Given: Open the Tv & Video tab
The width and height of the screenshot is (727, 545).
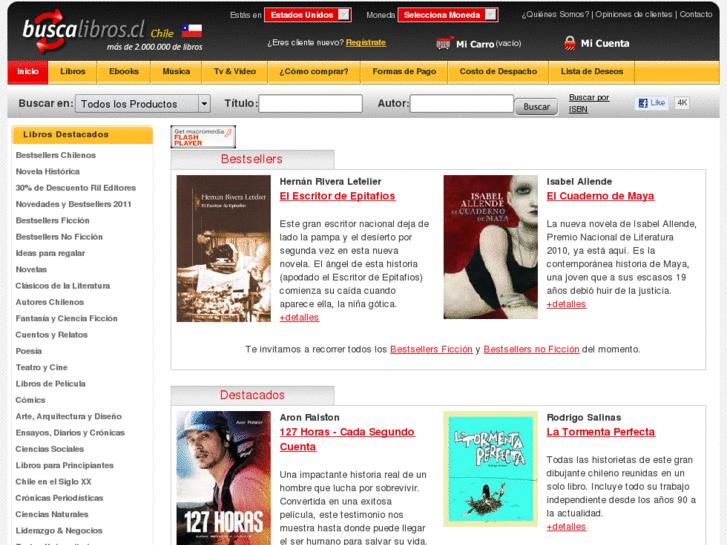Looking at the screenshot, I should pos(235,71).
